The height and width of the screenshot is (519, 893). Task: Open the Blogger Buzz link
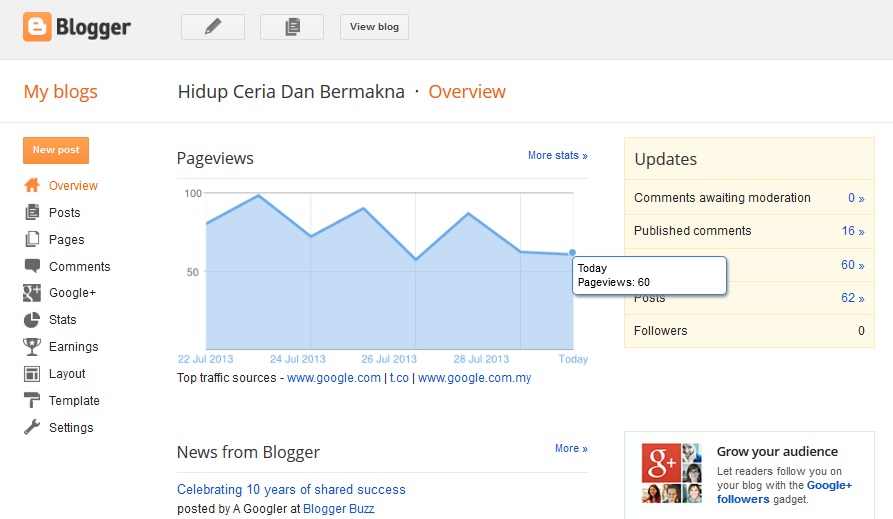pos(338,509)
